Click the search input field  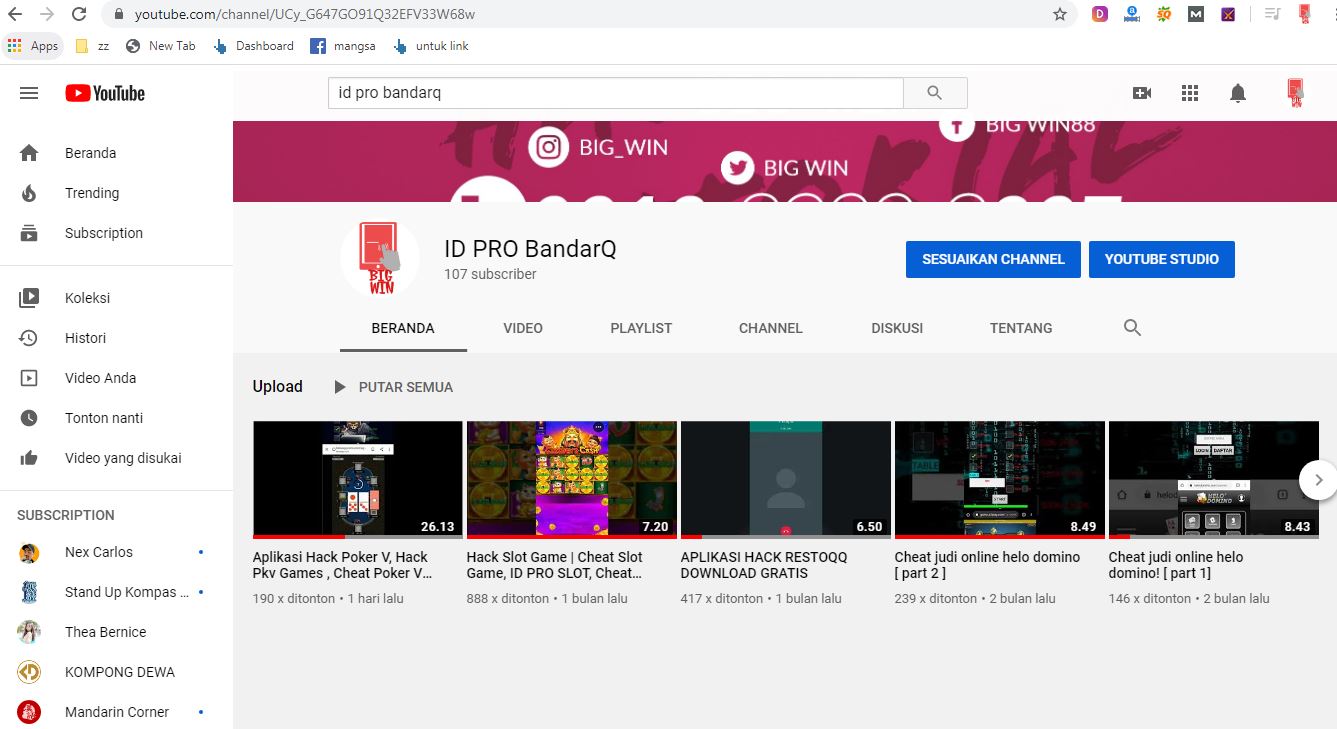pos(616,93)
